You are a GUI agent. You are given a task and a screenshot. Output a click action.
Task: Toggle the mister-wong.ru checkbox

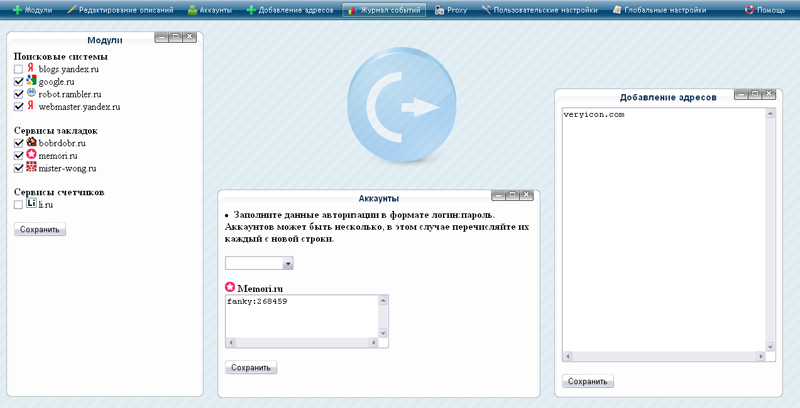tap(18, 168)
